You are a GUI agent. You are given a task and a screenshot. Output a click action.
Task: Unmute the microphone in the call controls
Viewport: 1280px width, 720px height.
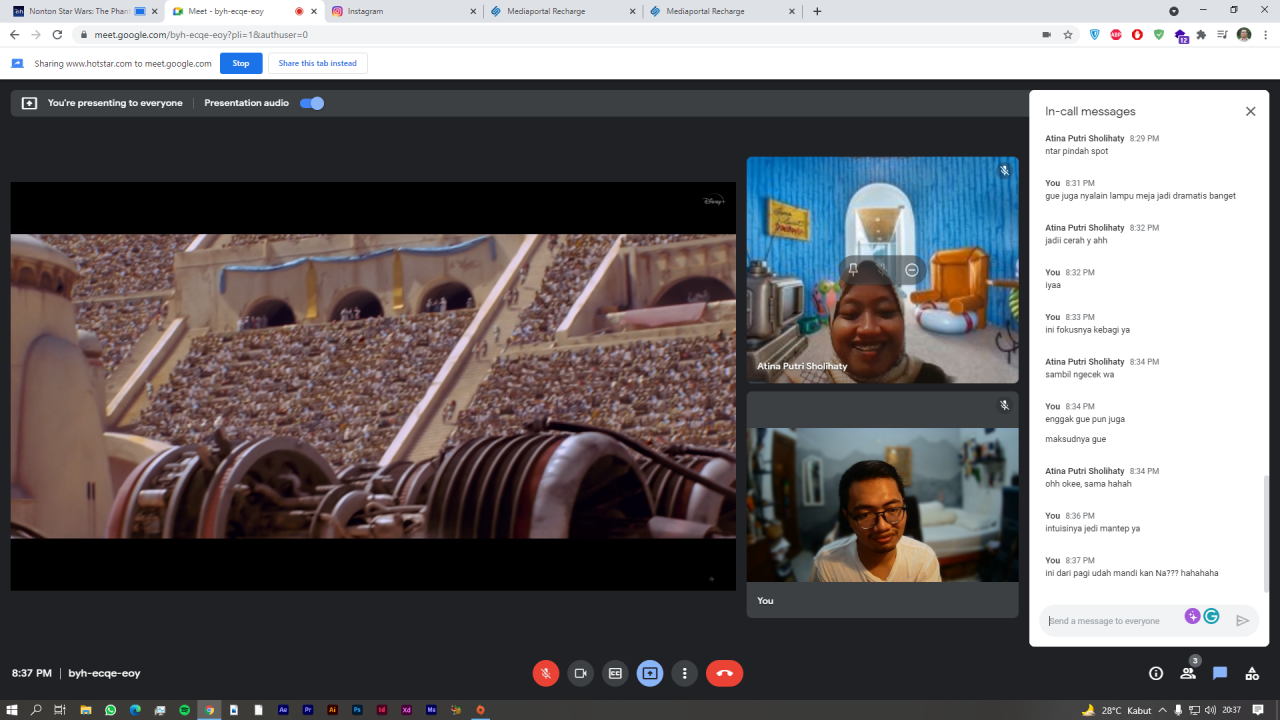pos(546,673)
